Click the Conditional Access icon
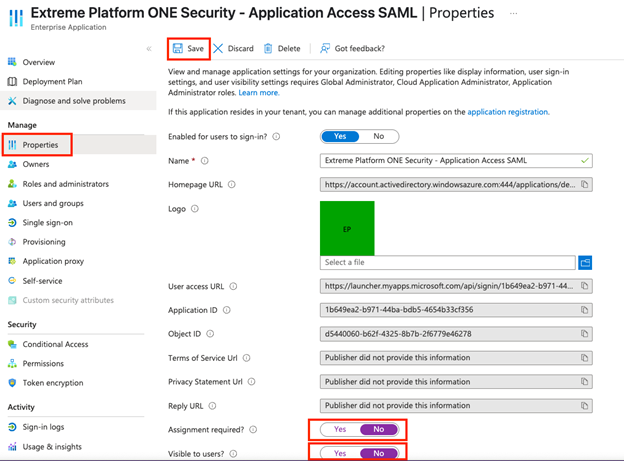Screen dimensions: 624x461 pyautogui.click(x=12, y=344)
